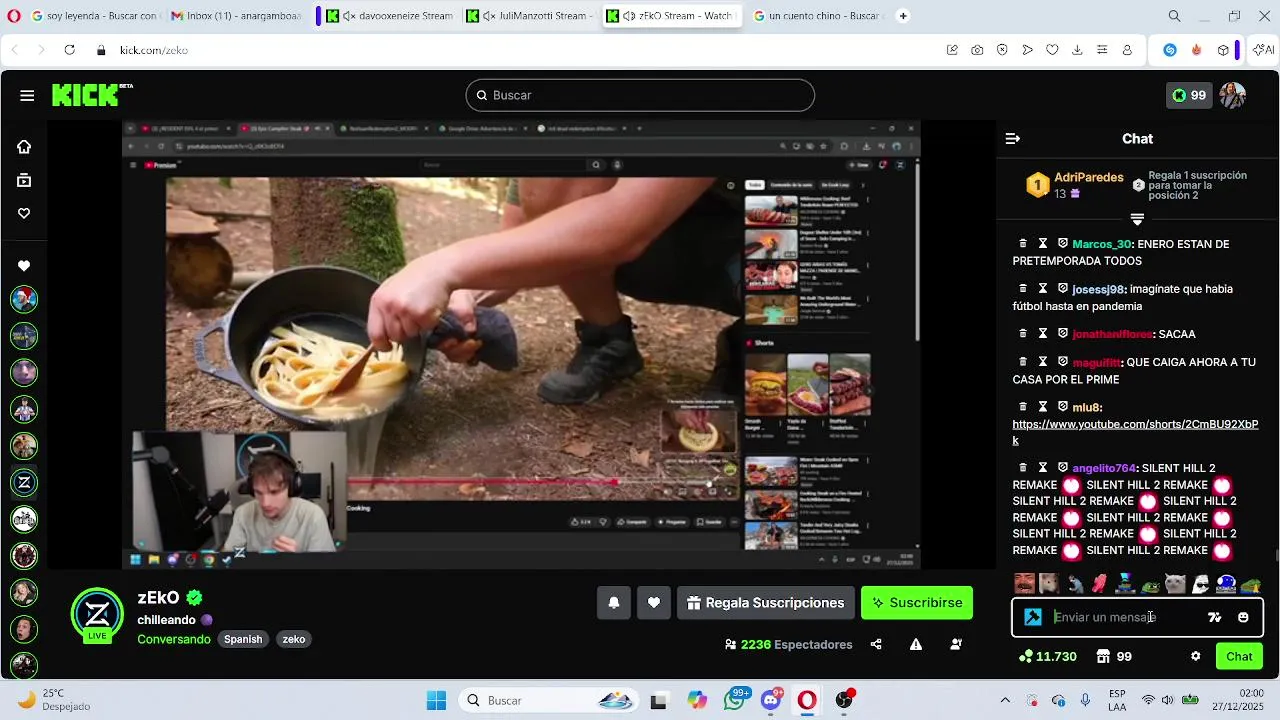
Task: Open moderator tools with the hammer icon
Action: [x=1033, y=618]
